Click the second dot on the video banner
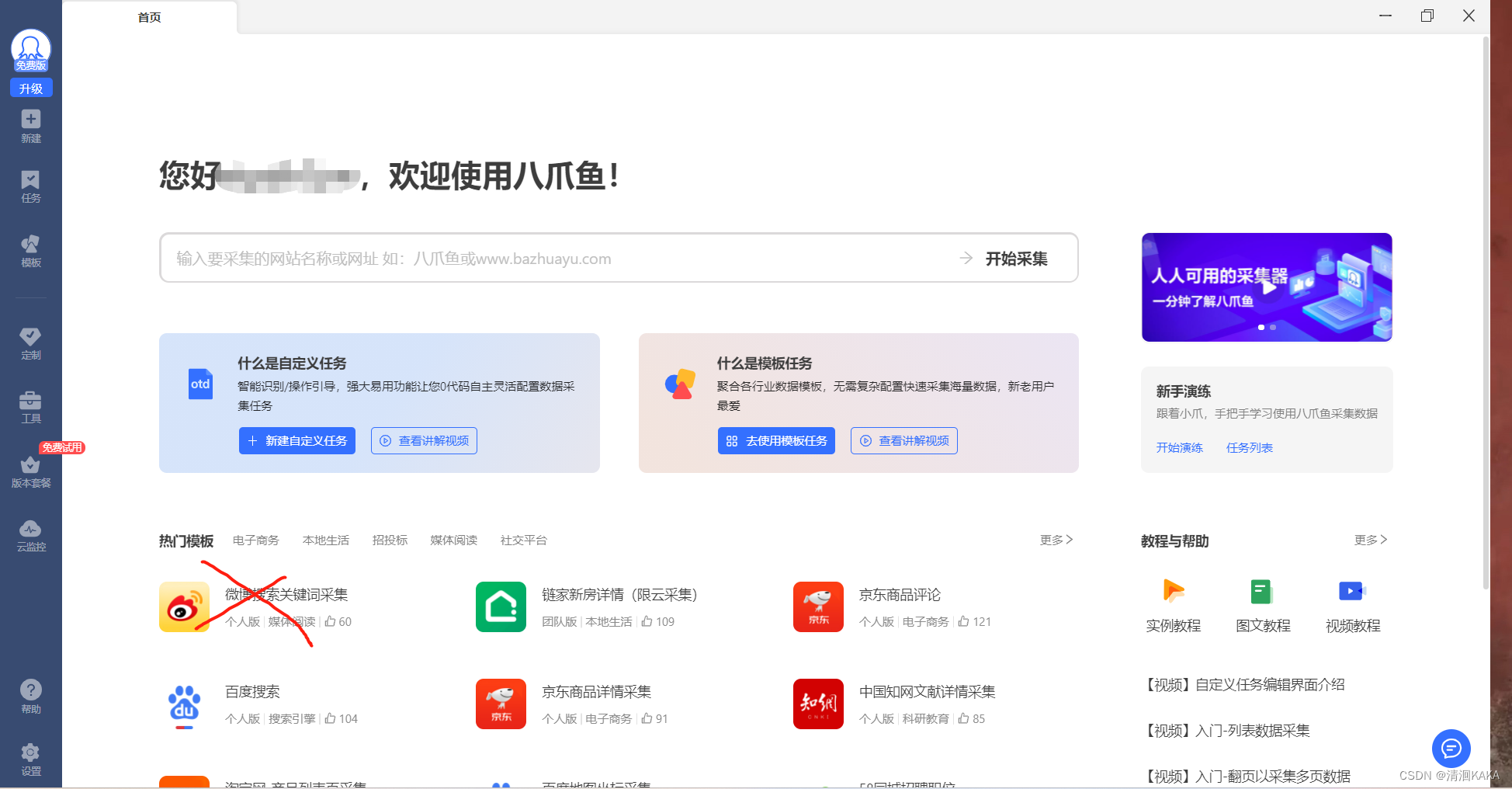Image resolution: width=1512 pixels, height=789 pixels. (x=1273, y=328)
